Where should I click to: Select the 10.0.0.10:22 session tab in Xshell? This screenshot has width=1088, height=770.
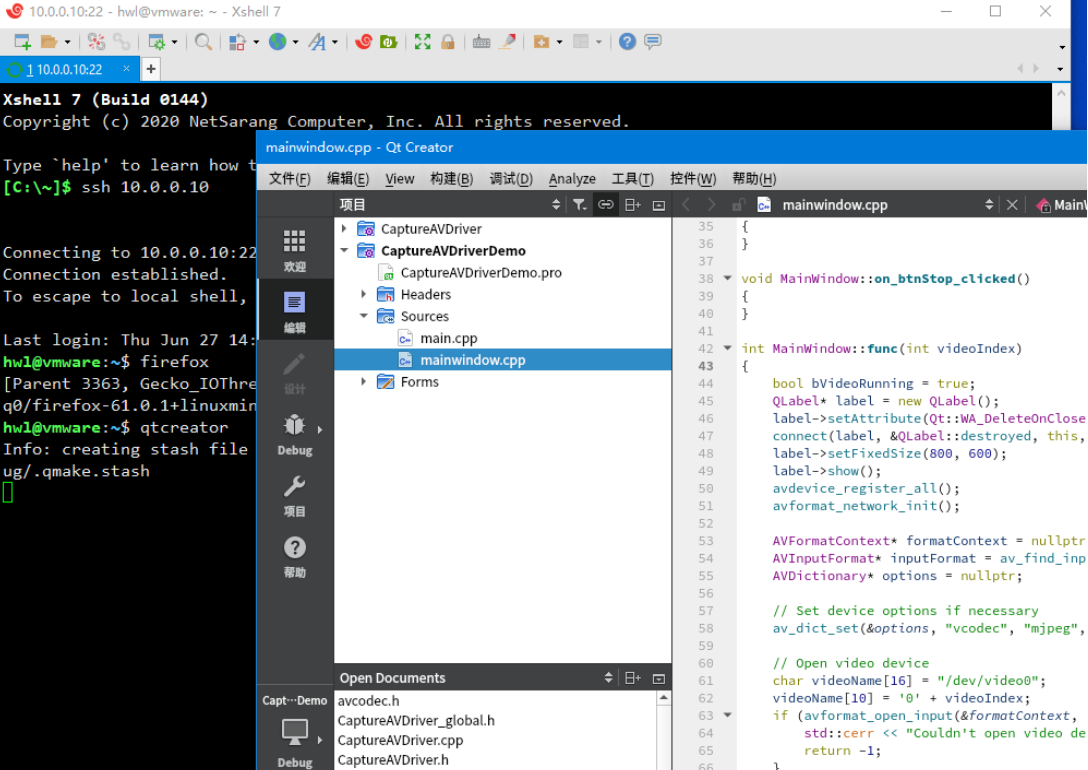click(68, 69)
